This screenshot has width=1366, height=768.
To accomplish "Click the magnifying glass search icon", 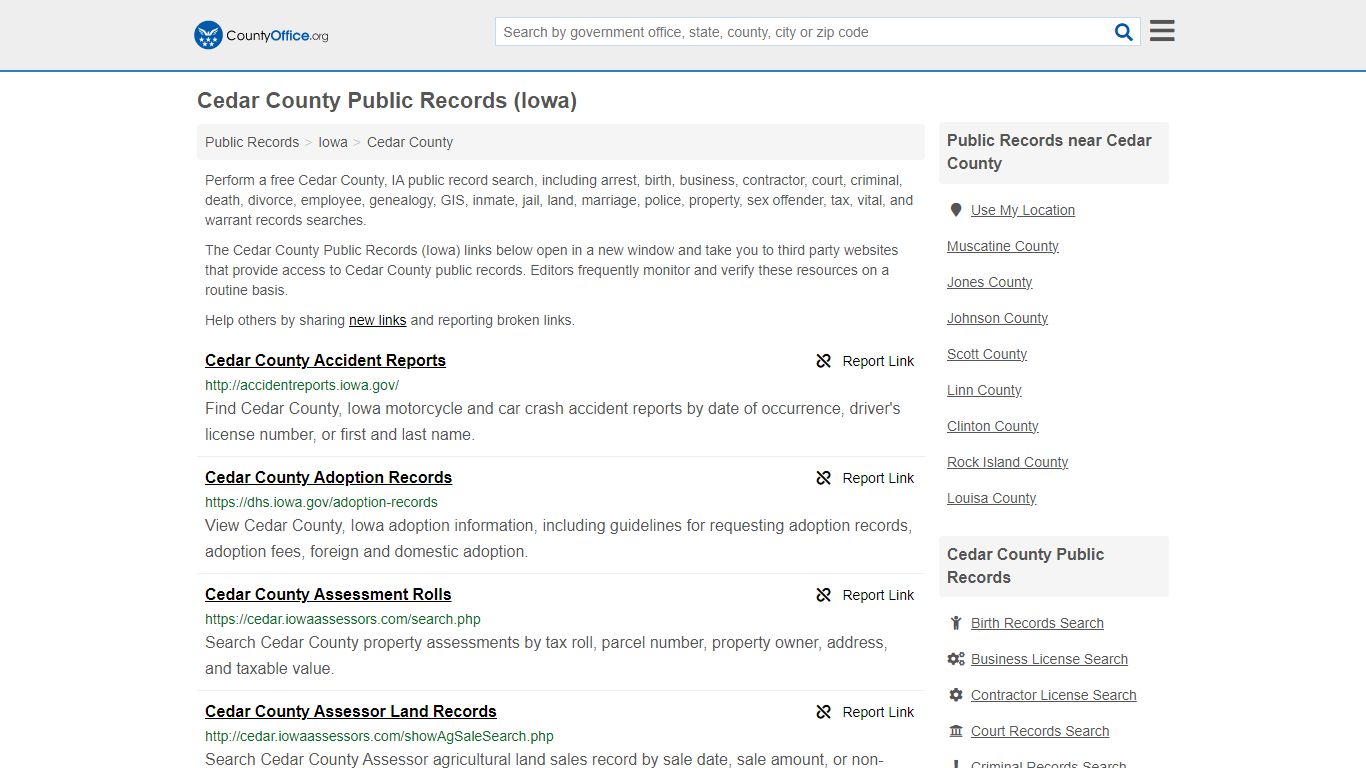I will tap(1124, 32).
